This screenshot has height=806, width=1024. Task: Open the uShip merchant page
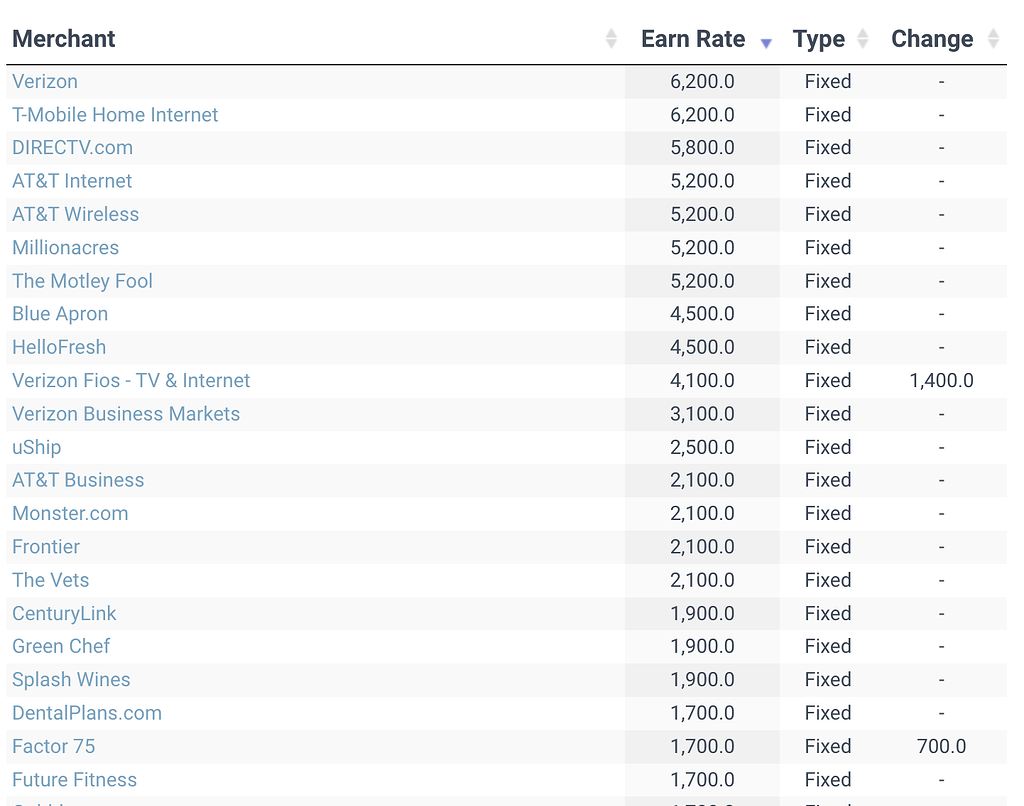[x=37, y=447]
